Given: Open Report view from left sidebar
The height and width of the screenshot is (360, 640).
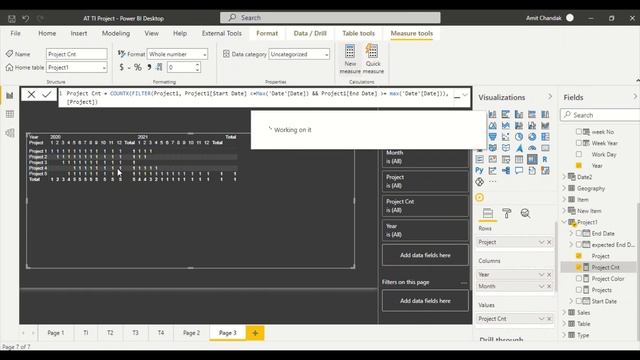Looking at the screenshot, I should click(x=10, y=96).
